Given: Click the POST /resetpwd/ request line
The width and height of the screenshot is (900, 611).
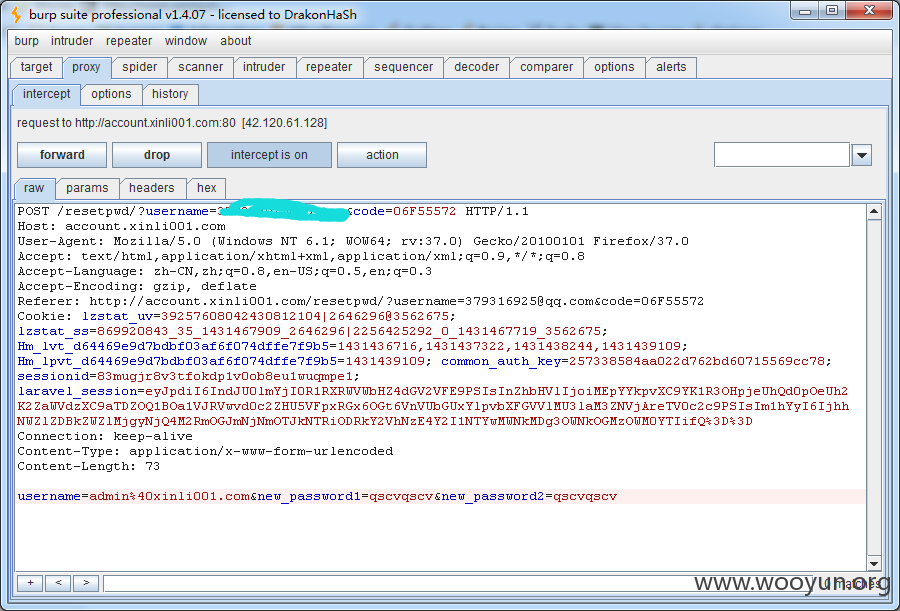Looking at the screenshot, I should pyautogui.click(x=273, y=211).
